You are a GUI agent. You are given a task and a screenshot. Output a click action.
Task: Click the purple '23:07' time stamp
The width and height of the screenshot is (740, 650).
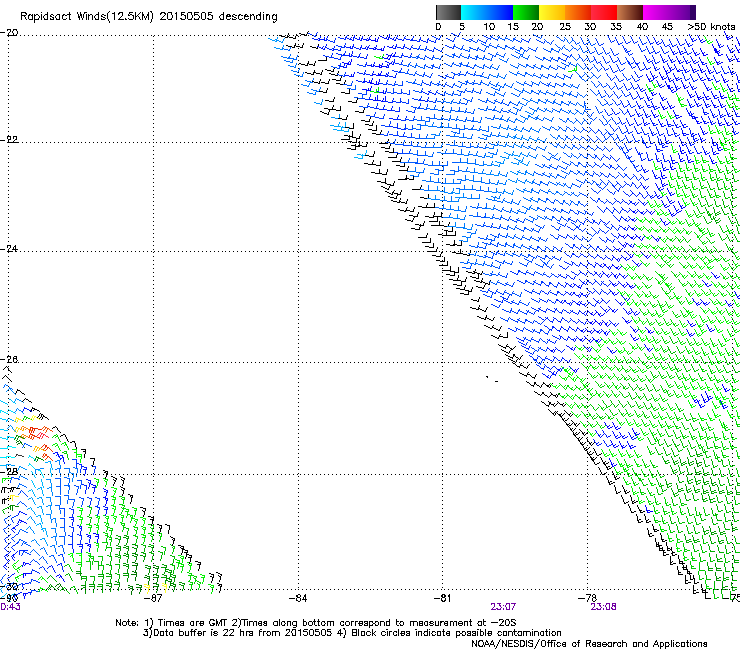click(x=503, y=607)
